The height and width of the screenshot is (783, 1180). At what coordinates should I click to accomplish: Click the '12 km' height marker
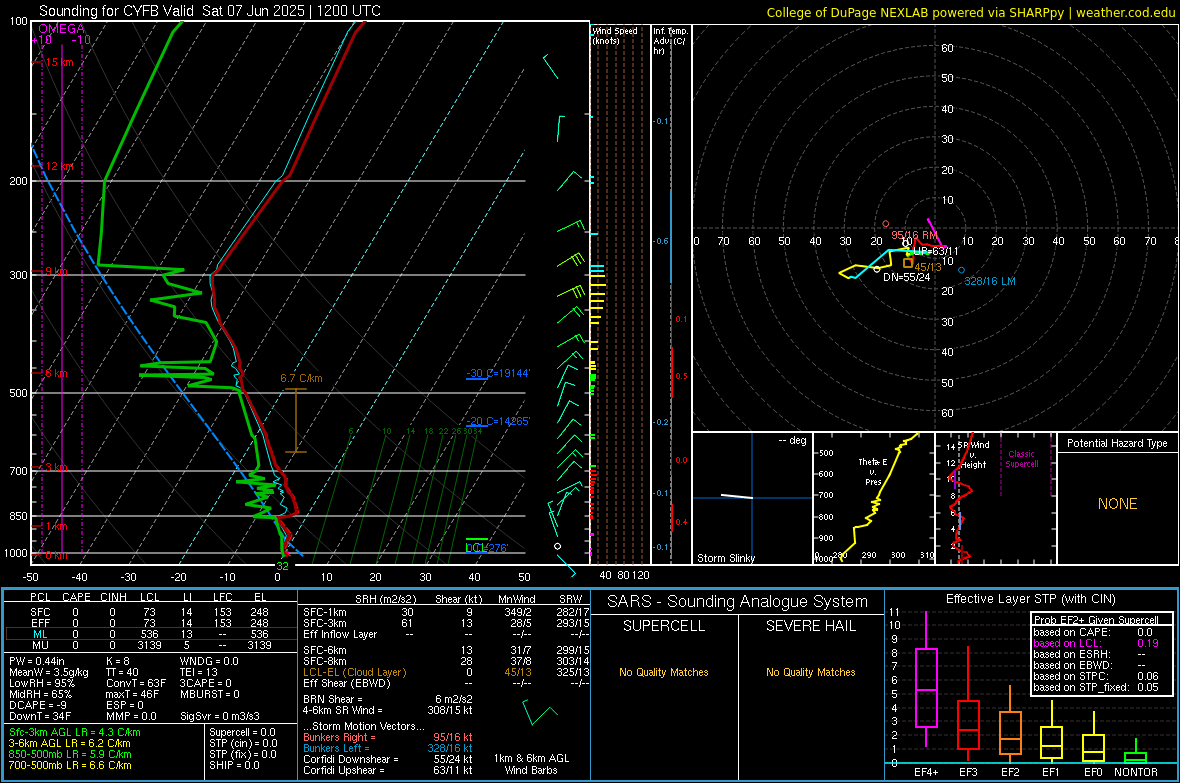coord(59,166)
